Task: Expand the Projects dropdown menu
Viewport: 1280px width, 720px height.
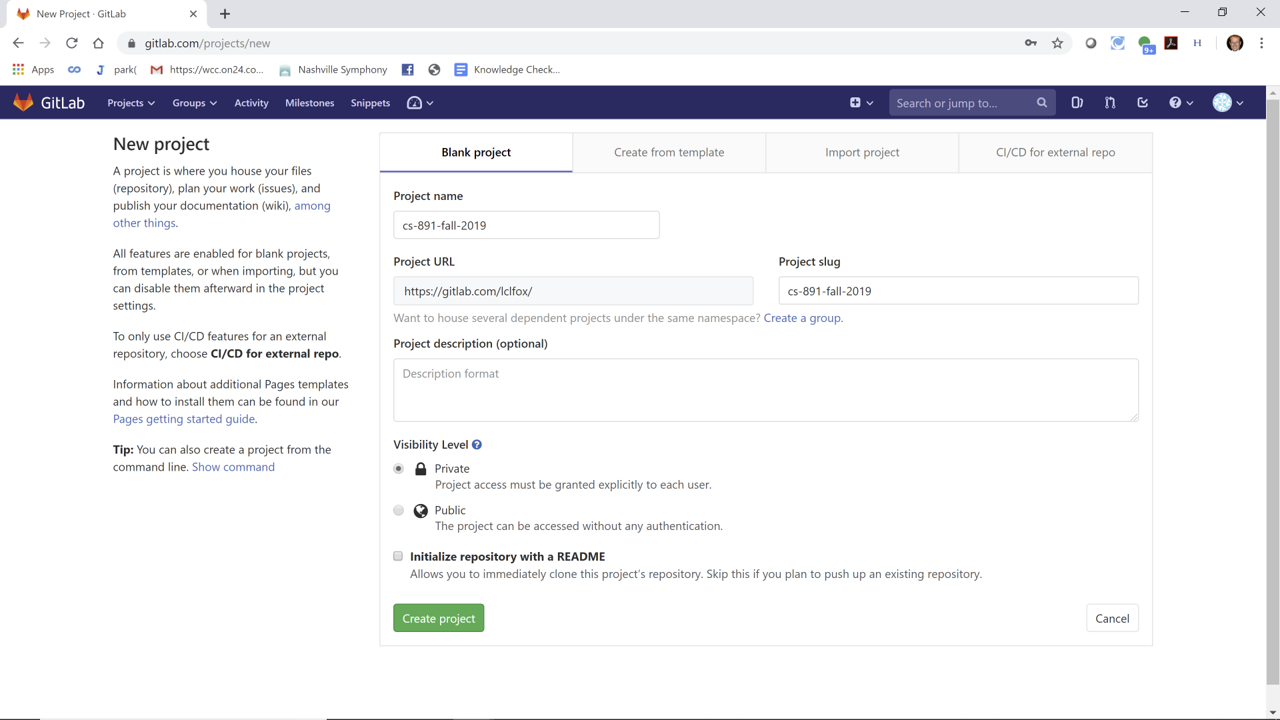Action: pyautogui.click(x=131, y=103)
